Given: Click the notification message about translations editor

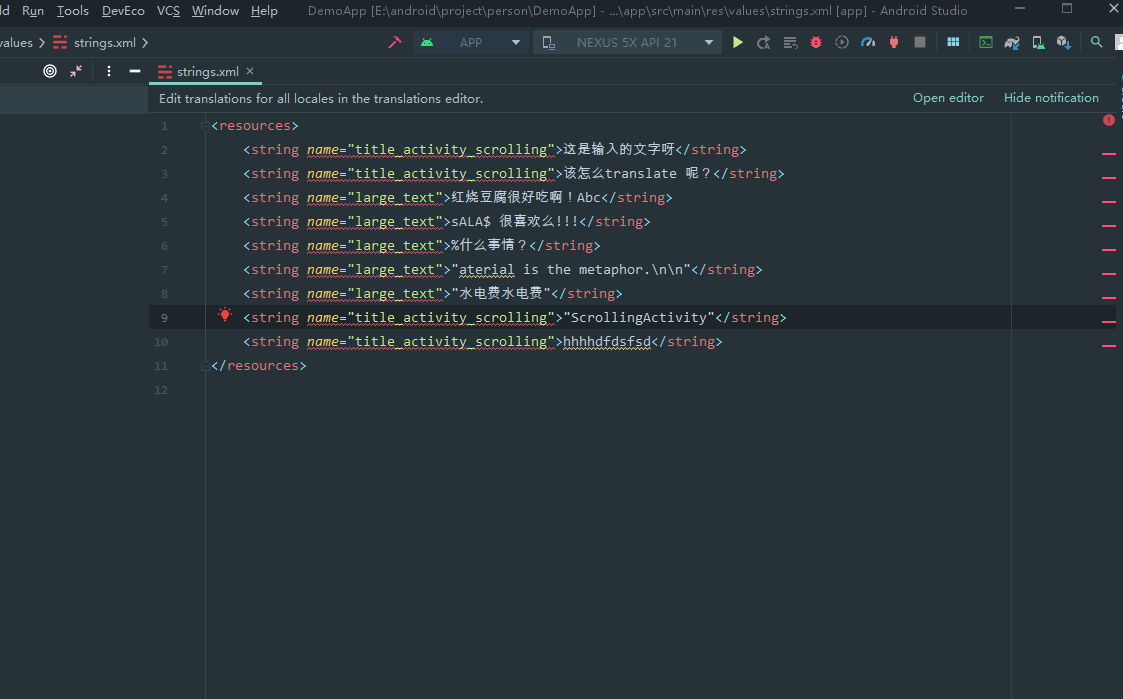Looking at the screenshot, I should pos(321,98).
